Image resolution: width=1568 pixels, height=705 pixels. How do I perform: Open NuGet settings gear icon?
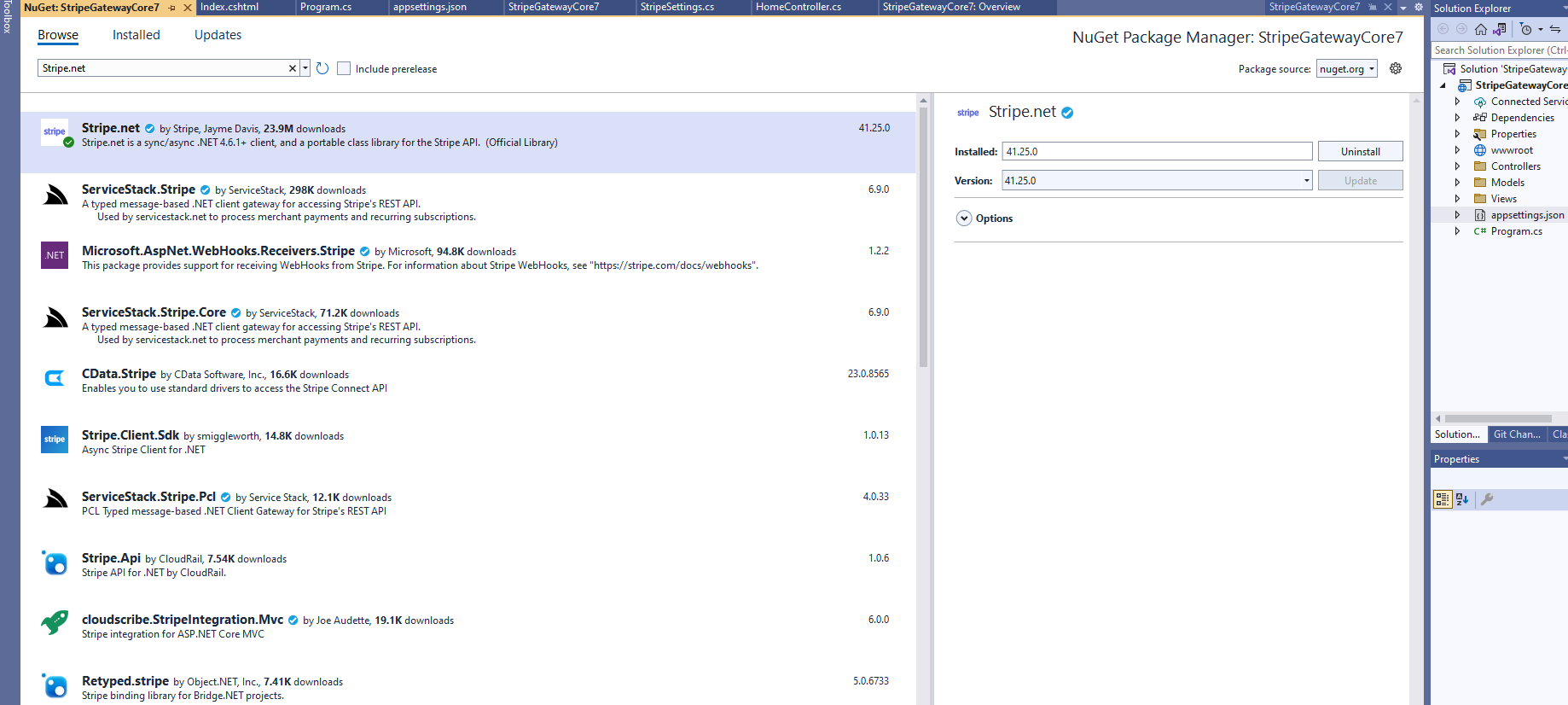point(1396,68)
